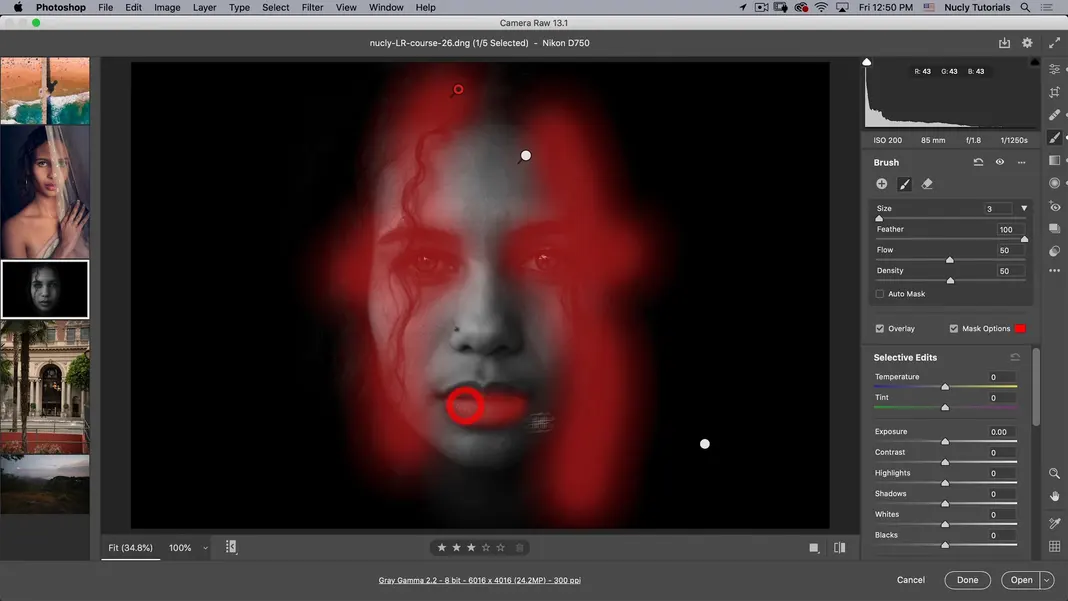Select the Adjustment Brush in right toolbar

pyautogui.click(x=1054, y=138)
